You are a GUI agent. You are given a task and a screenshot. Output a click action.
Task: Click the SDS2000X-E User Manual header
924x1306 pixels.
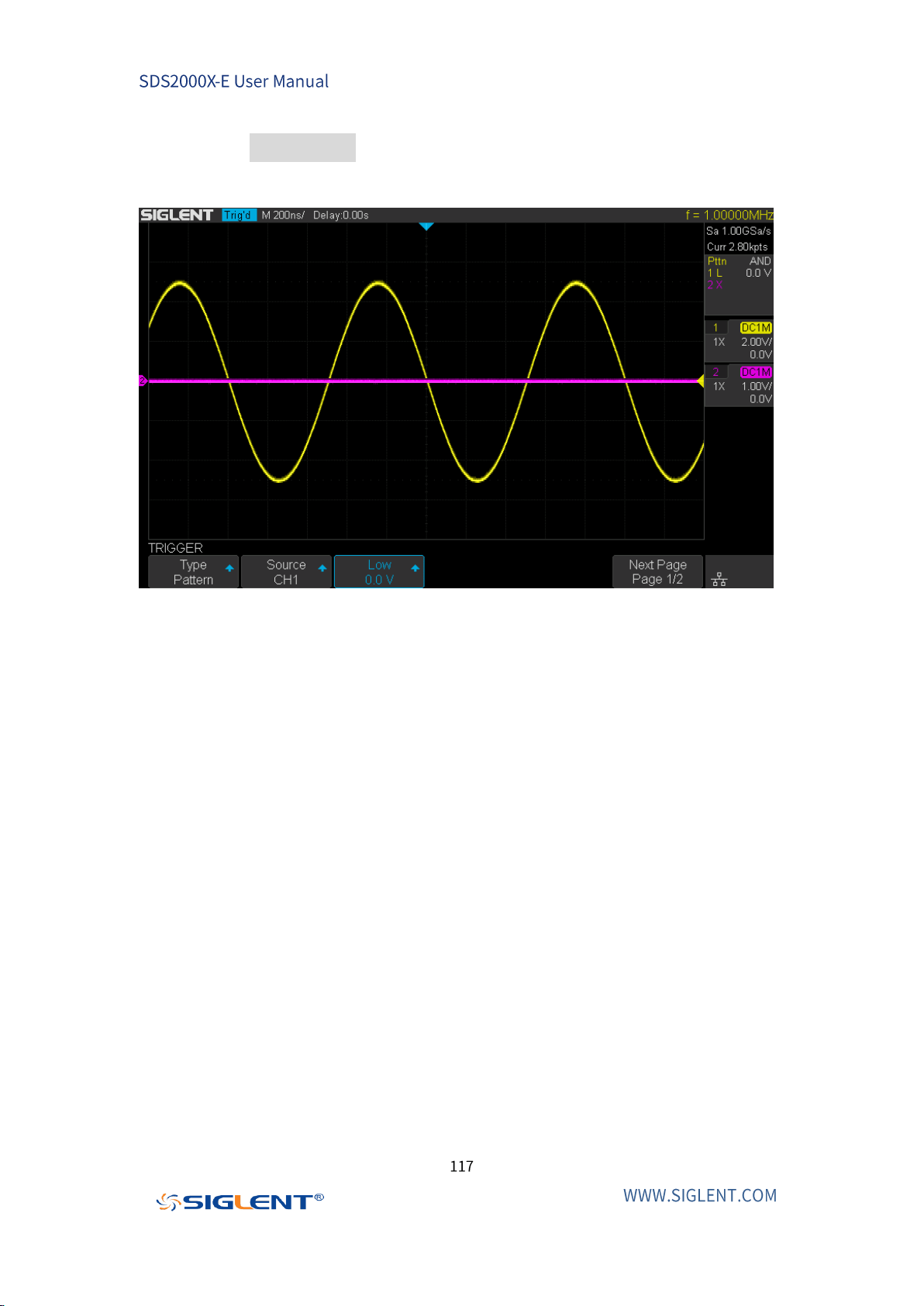(233, 81)
